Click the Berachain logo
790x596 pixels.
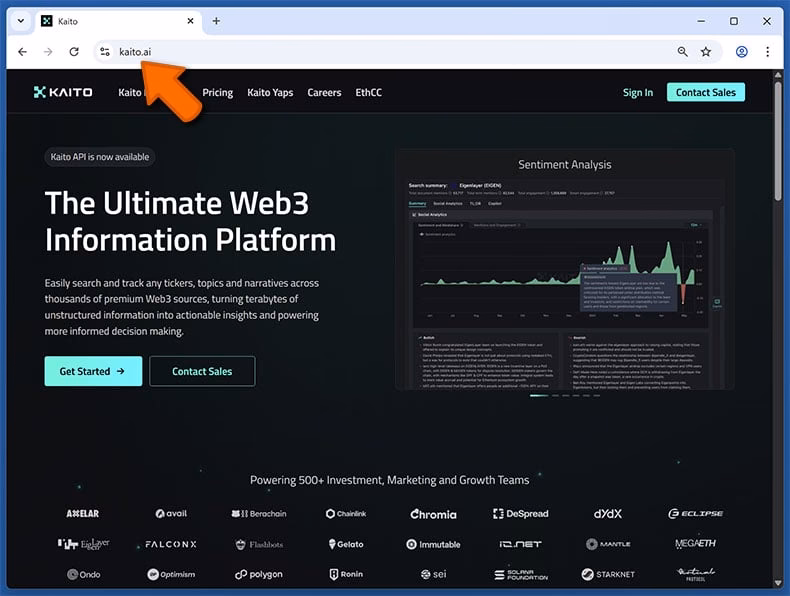258,513
